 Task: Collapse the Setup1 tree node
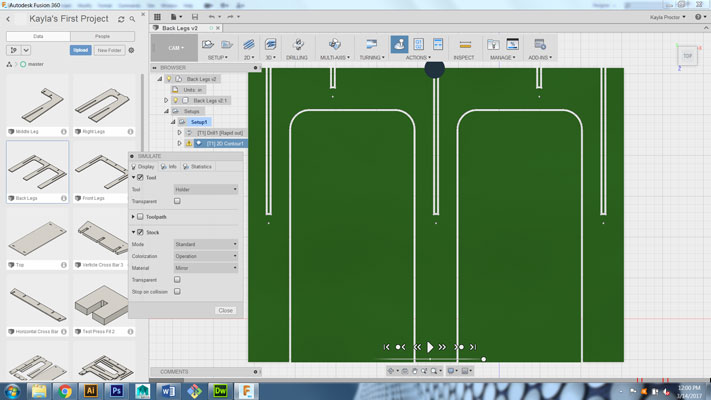click(173, 122)
